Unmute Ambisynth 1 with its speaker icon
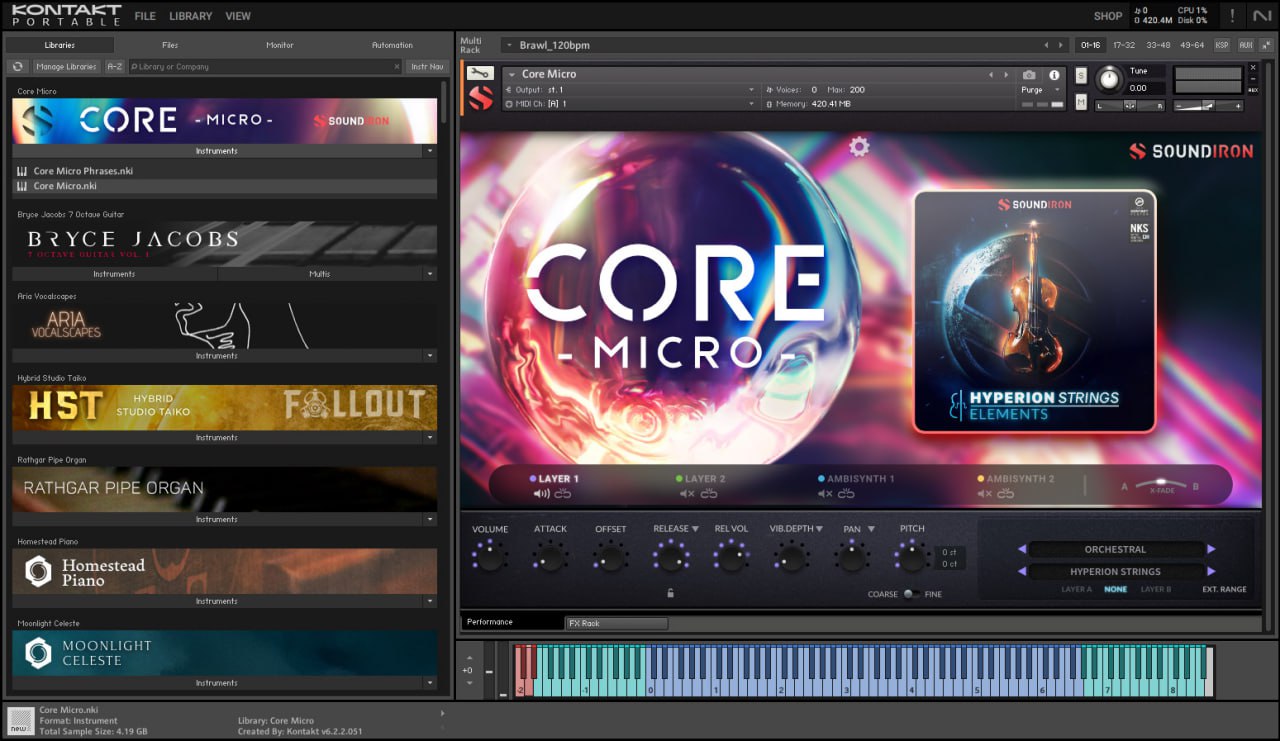1280x741 pixels. (x=826, y=494)
